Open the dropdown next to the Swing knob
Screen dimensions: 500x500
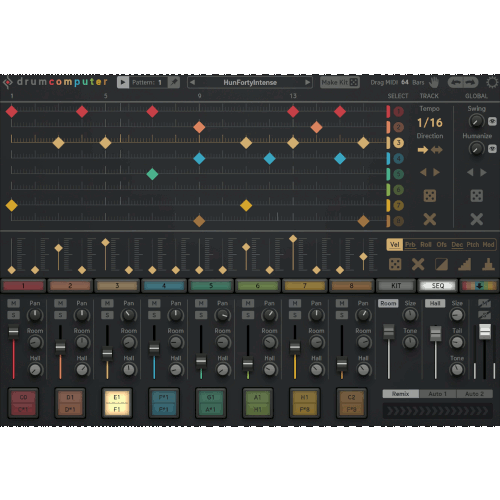click(492, 121)
